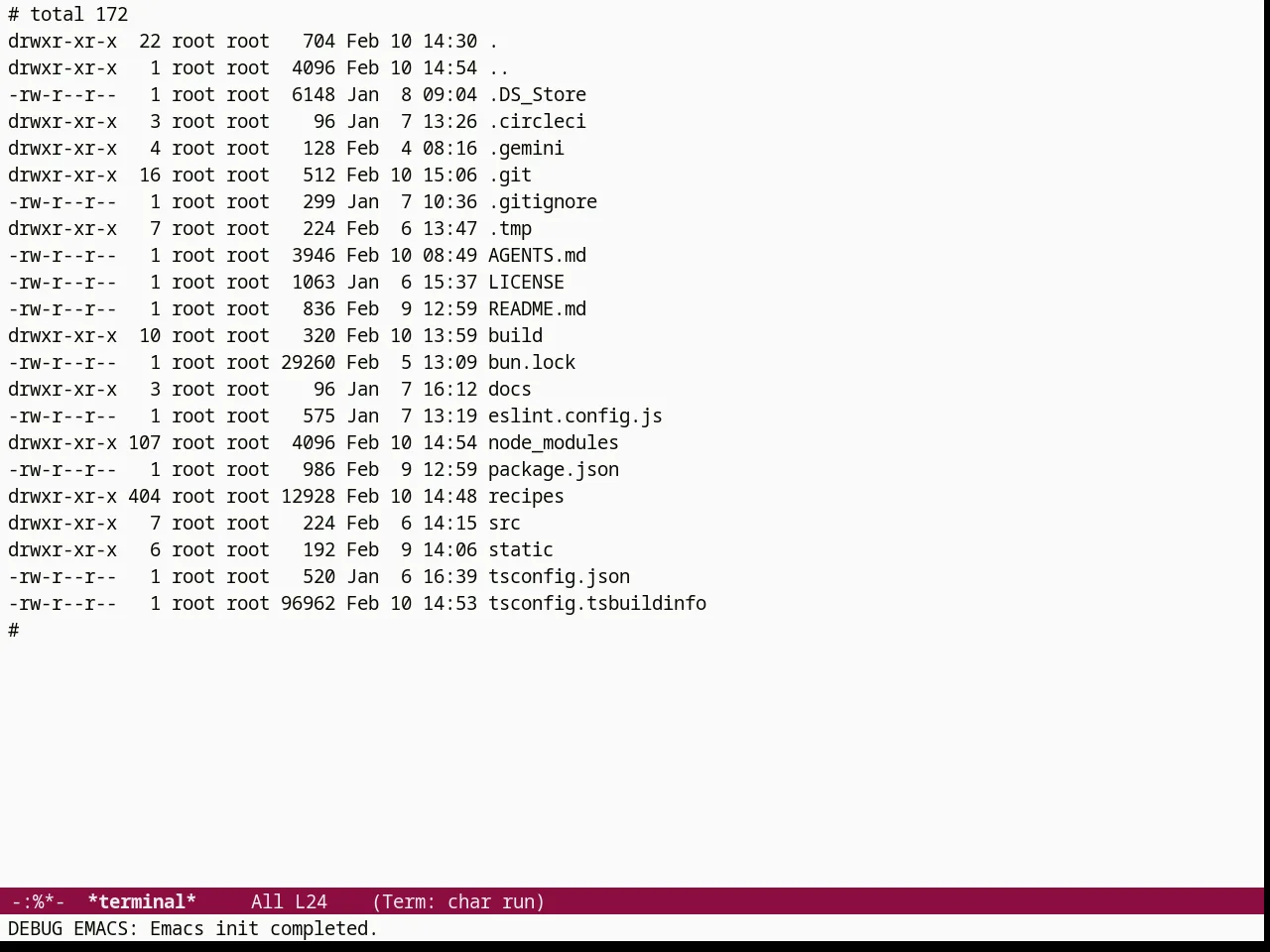Click the file size 29260
Screen dimensions: 1270x952
[308, 362]
